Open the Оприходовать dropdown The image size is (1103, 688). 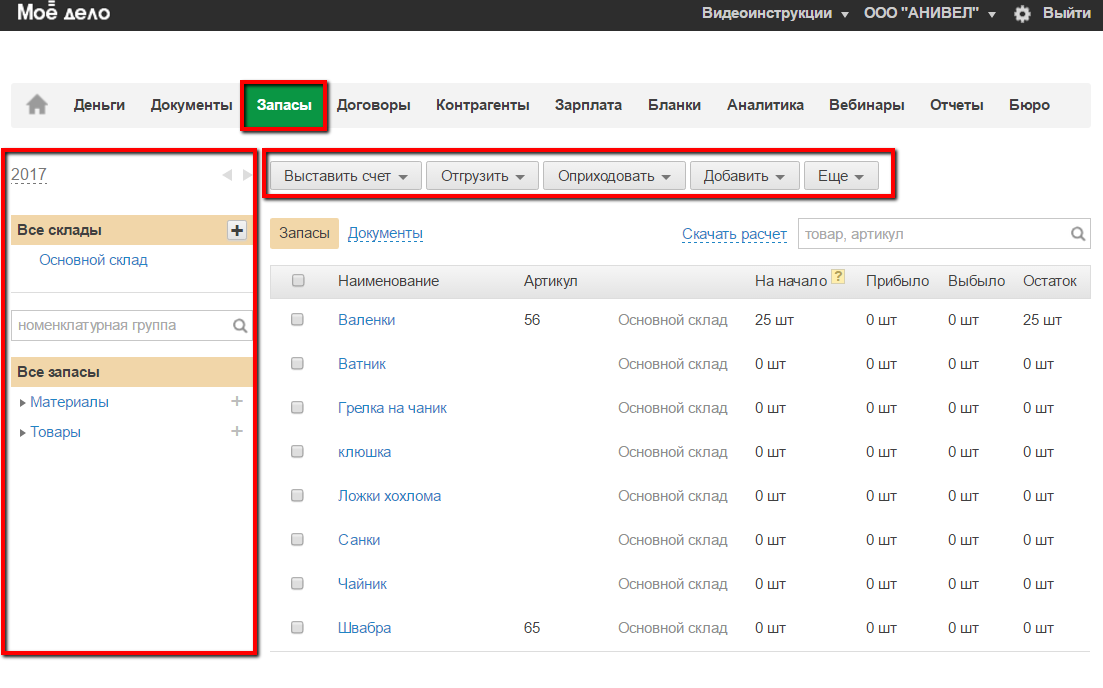613,176
